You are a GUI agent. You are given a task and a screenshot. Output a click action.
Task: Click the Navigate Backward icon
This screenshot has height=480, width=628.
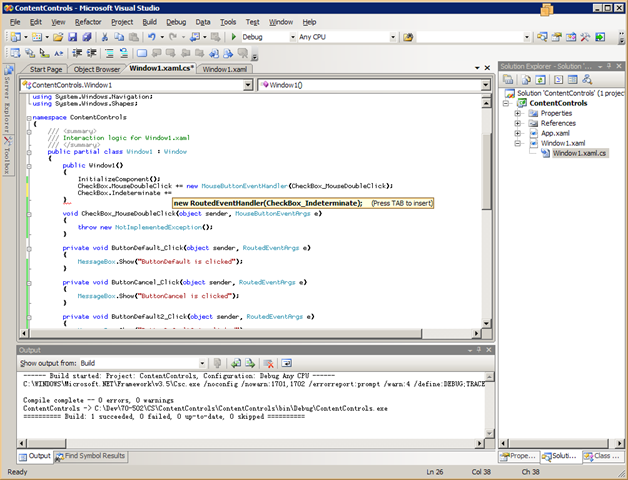195,37
